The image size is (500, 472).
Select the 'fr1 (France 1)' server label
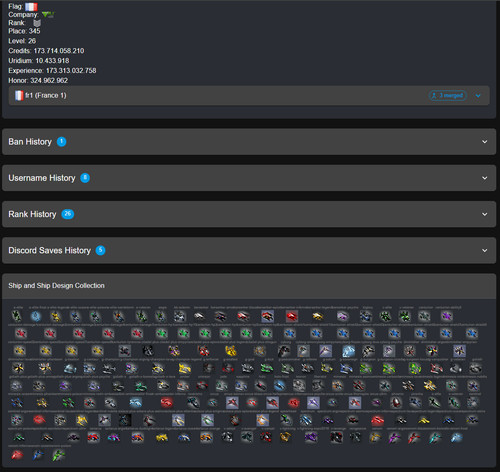pyautogui.click(x=46, y=95)
